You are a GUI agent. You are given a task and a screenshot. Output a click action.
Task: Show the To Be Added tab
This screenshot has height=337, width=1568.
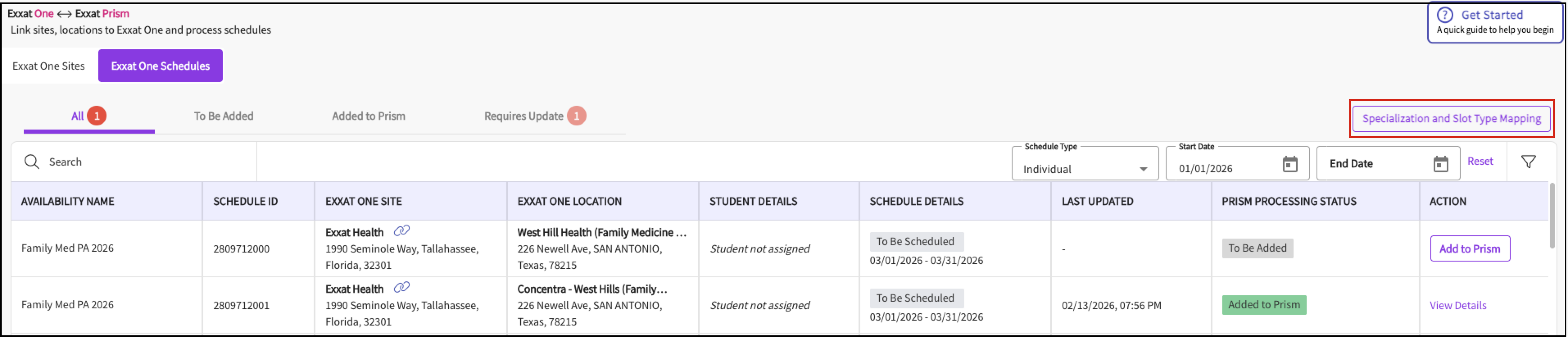point(223,116)
